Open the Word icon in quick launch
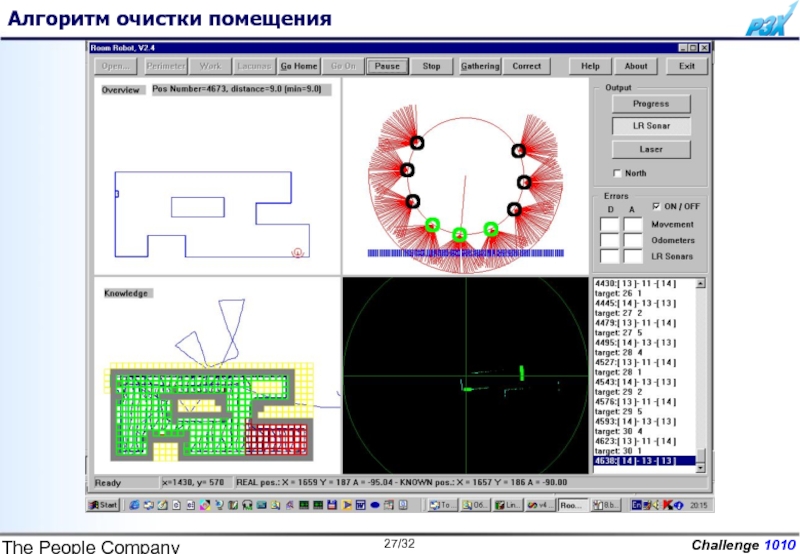 (360, 505)
